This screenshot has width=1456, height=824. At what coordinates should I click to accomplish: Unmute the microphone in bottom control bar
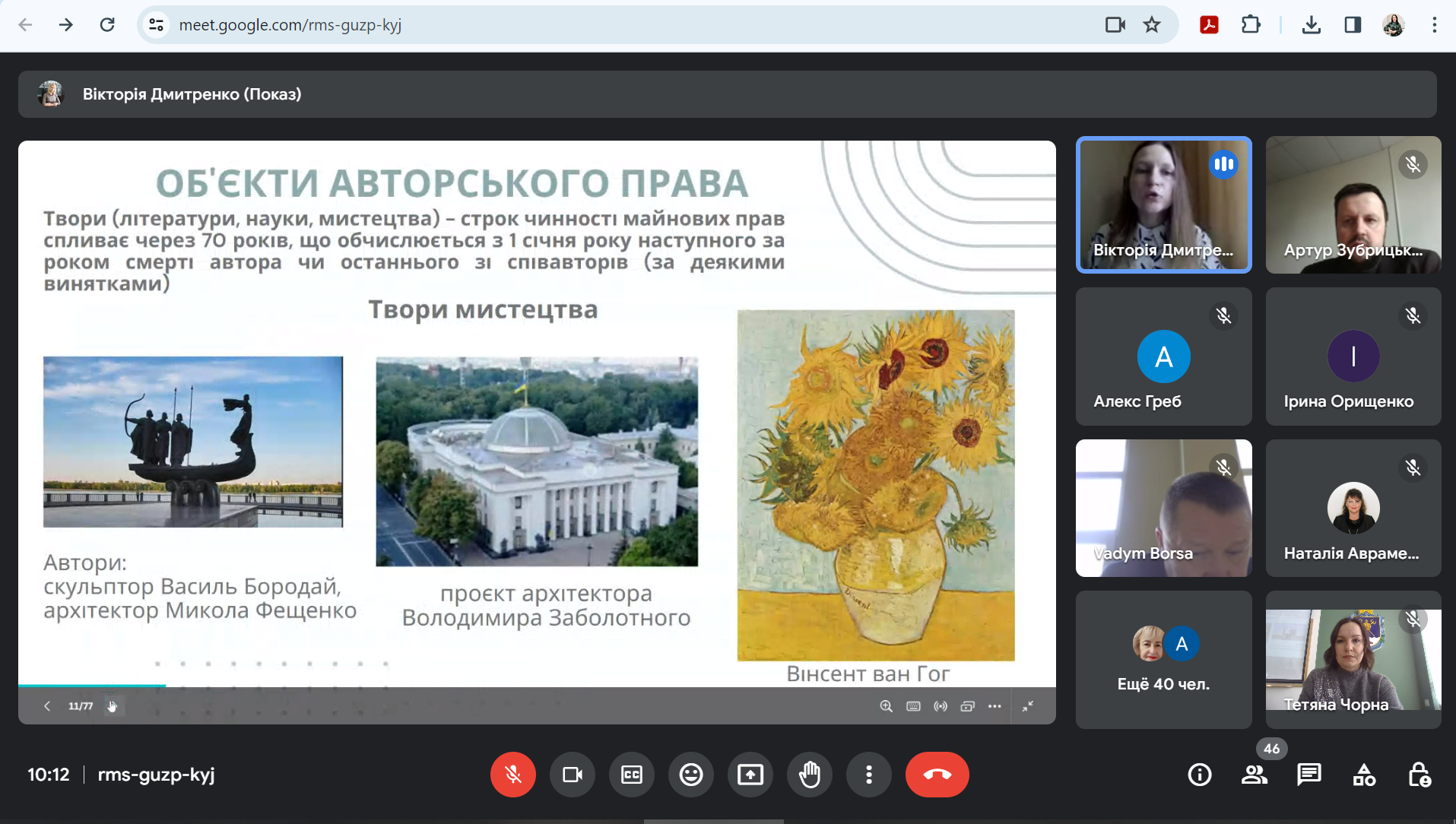click(513, 775)
